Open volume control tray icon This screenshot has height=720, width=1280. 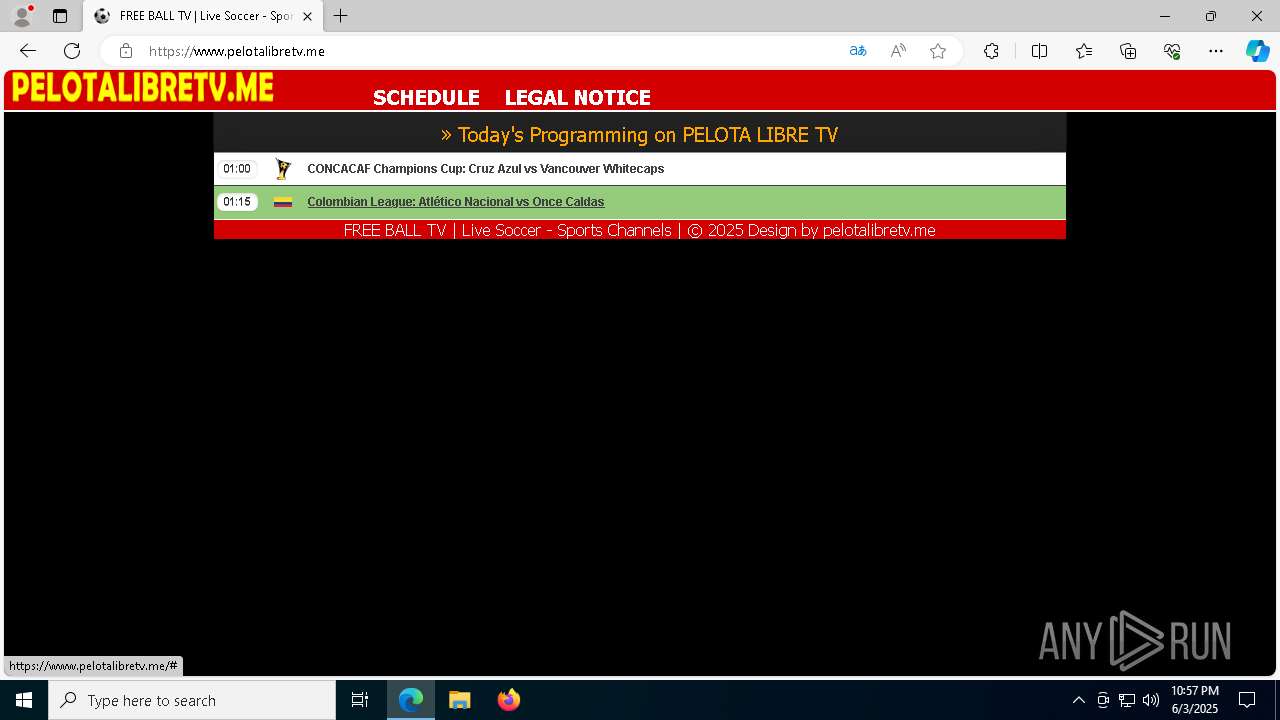click(1151, 700)
